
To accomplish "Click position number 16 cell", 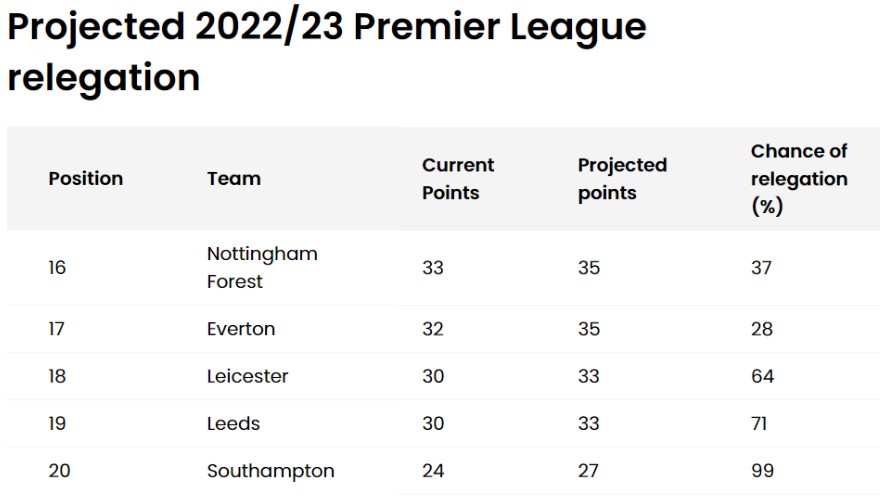I will [57, 268].
